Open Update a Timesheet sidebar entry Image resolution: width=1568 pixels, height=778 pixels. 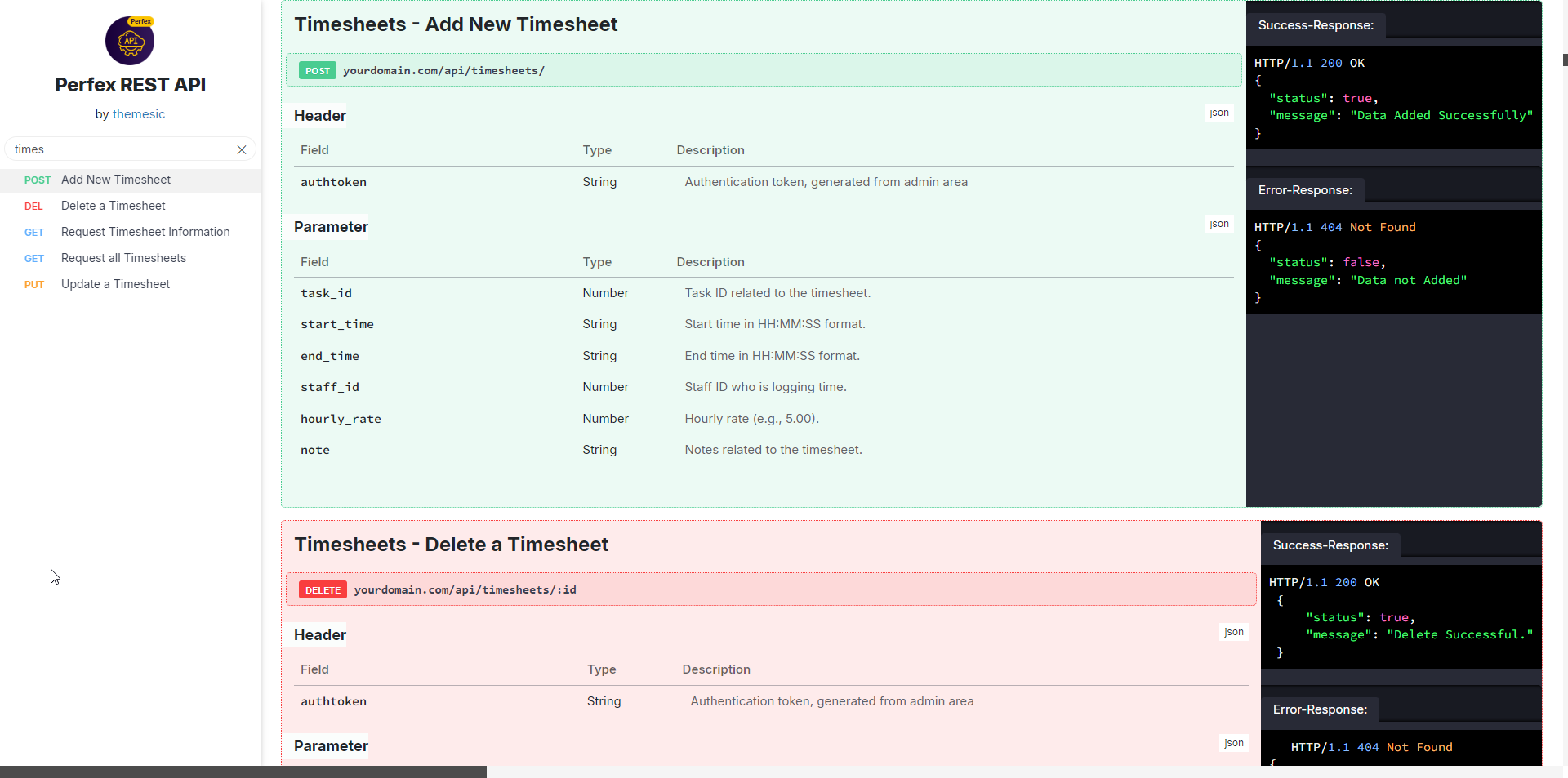[x=115, y=284]
